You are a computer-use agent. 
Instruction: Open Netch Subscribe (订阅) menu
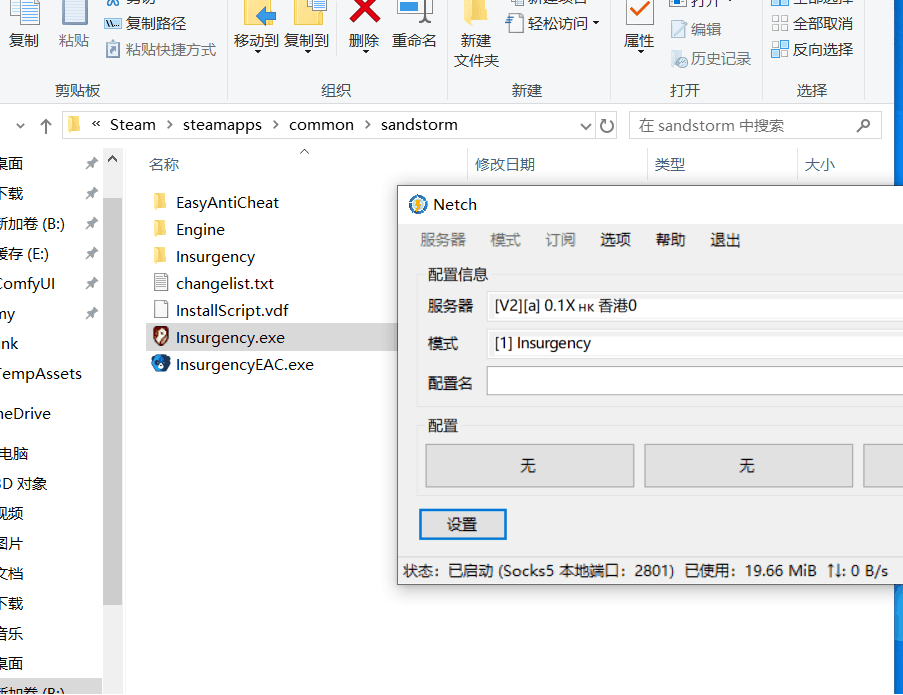coord(560,240)
